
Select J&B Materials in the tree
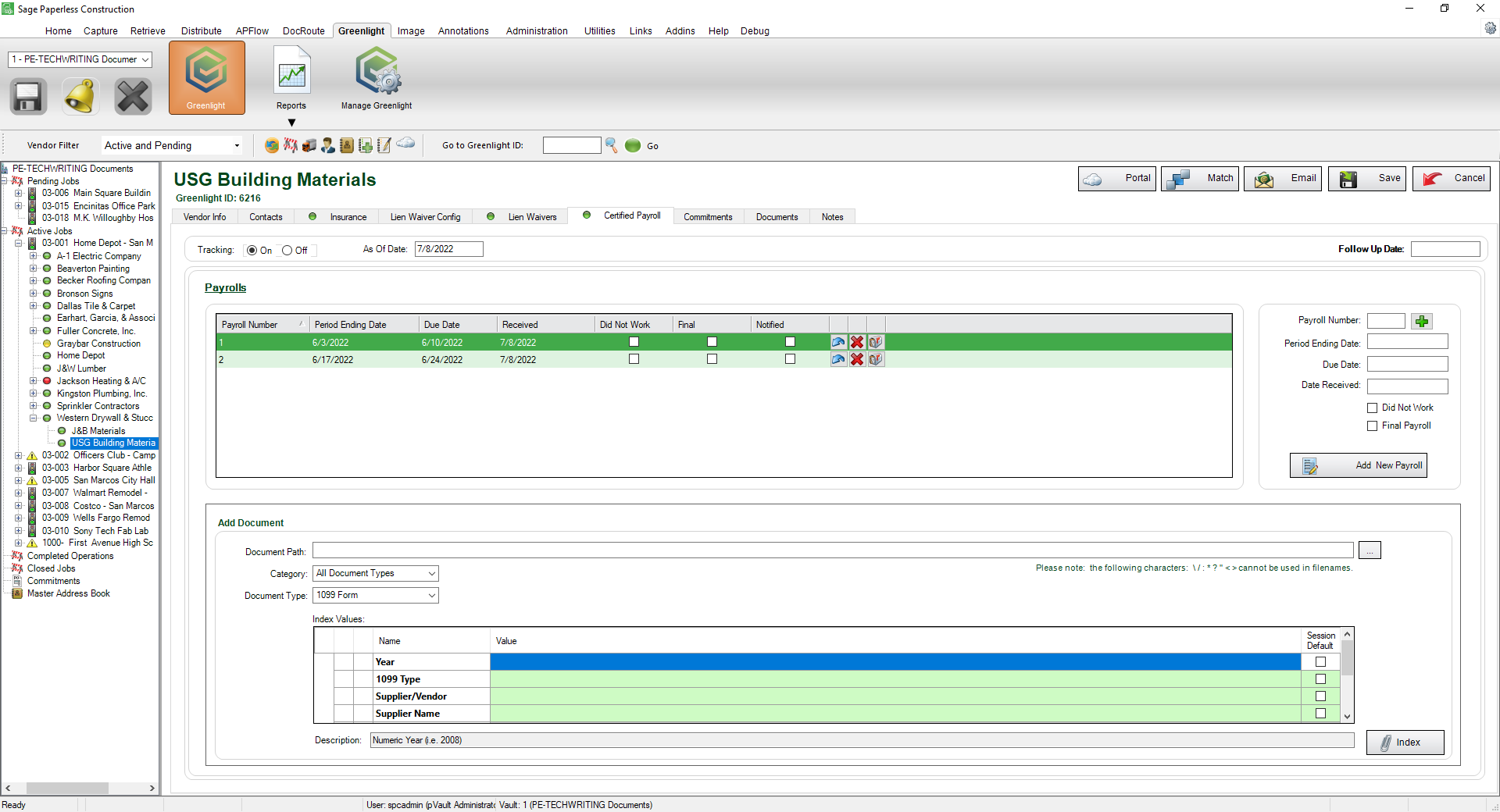(x=98, y=431)
